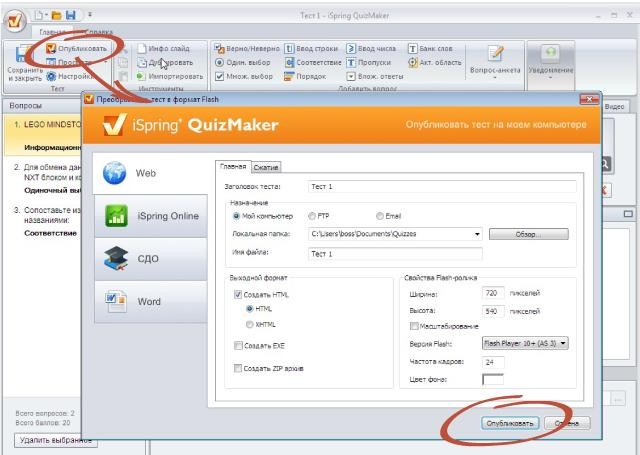
Task: Click the Вопрос-анкета icon
Action: pyautogui.click(x=495, y=54)
